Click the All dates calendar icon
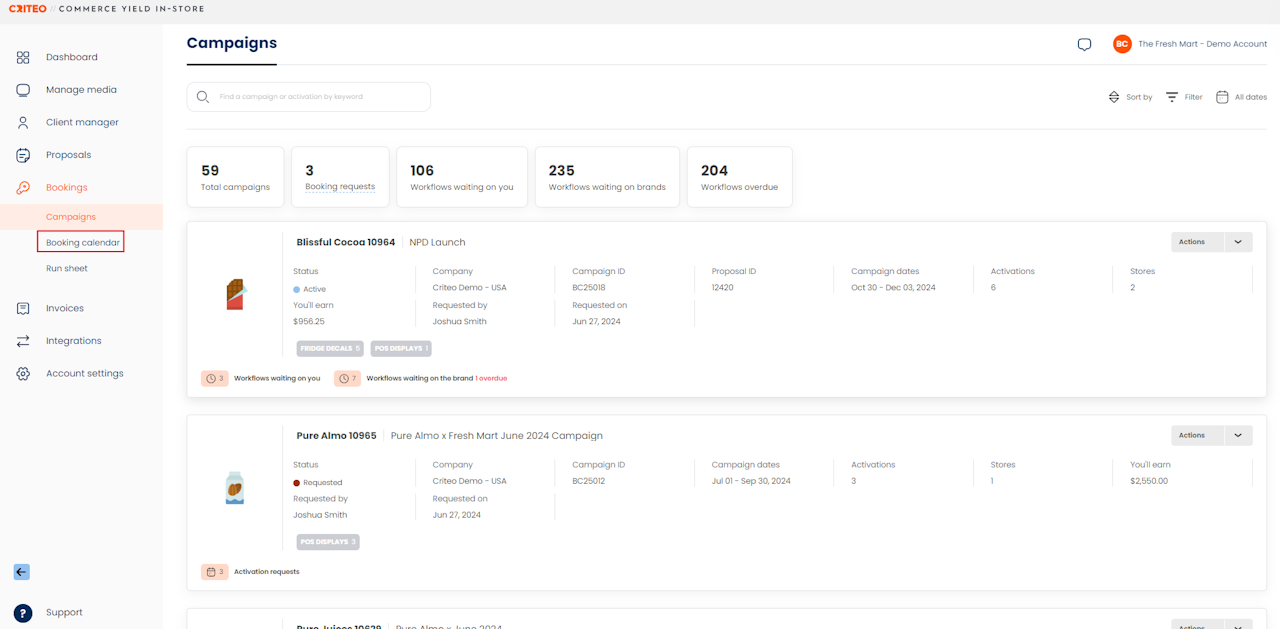The image size is (1280, 629). click(x=1222, y=97)
